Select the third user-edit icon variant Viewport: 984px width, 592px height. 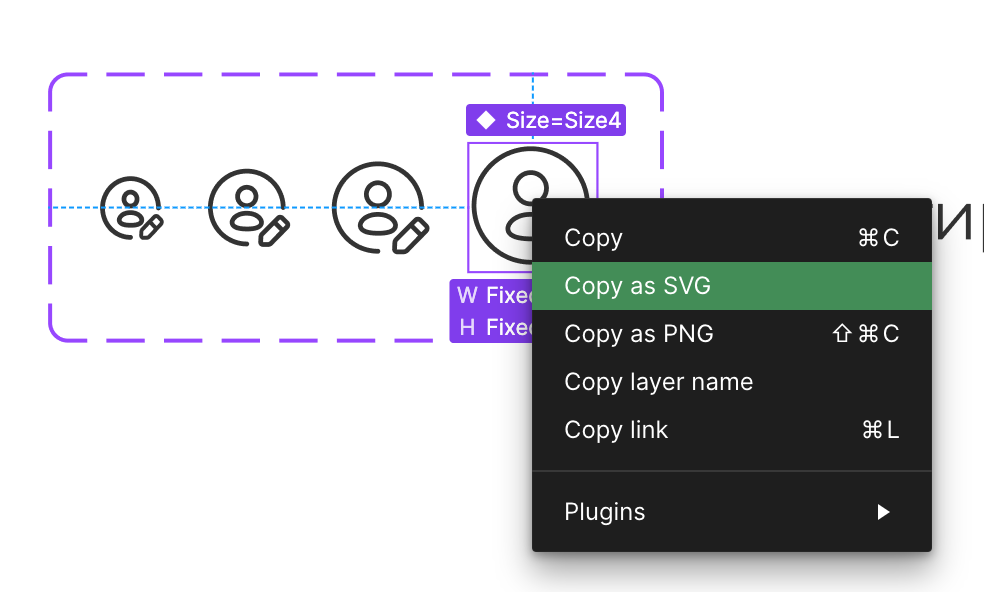(379, 206)
